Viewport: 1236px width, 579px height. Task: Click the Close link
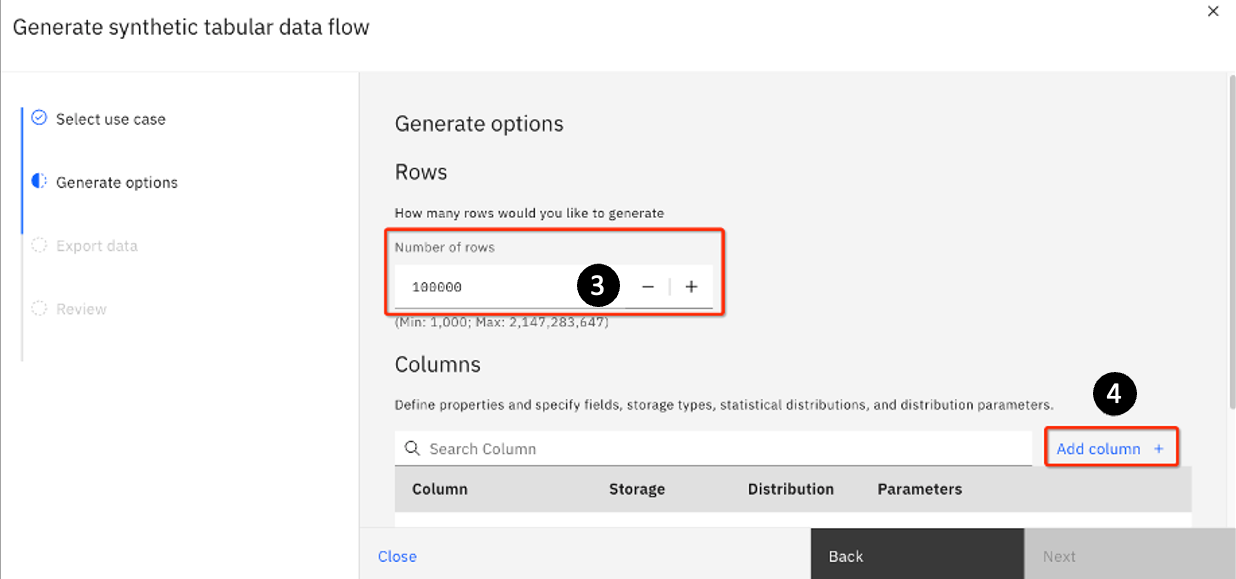click(397, 556)
